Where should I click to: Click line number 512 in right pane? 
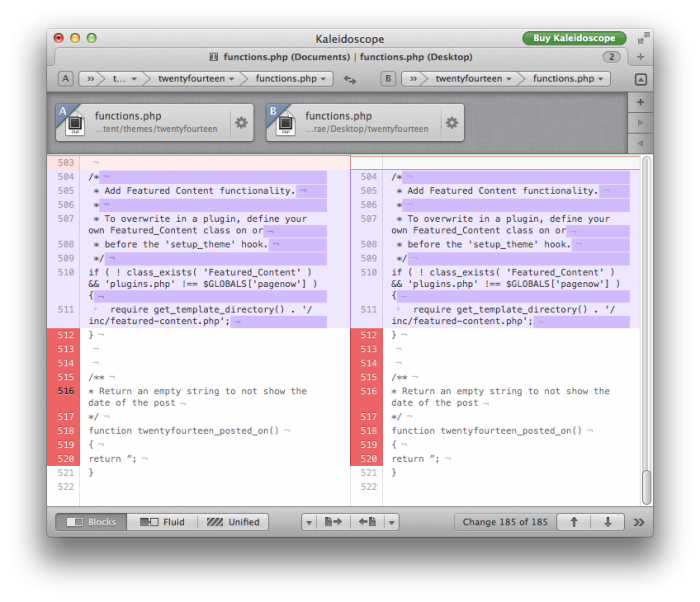[368, 335]
